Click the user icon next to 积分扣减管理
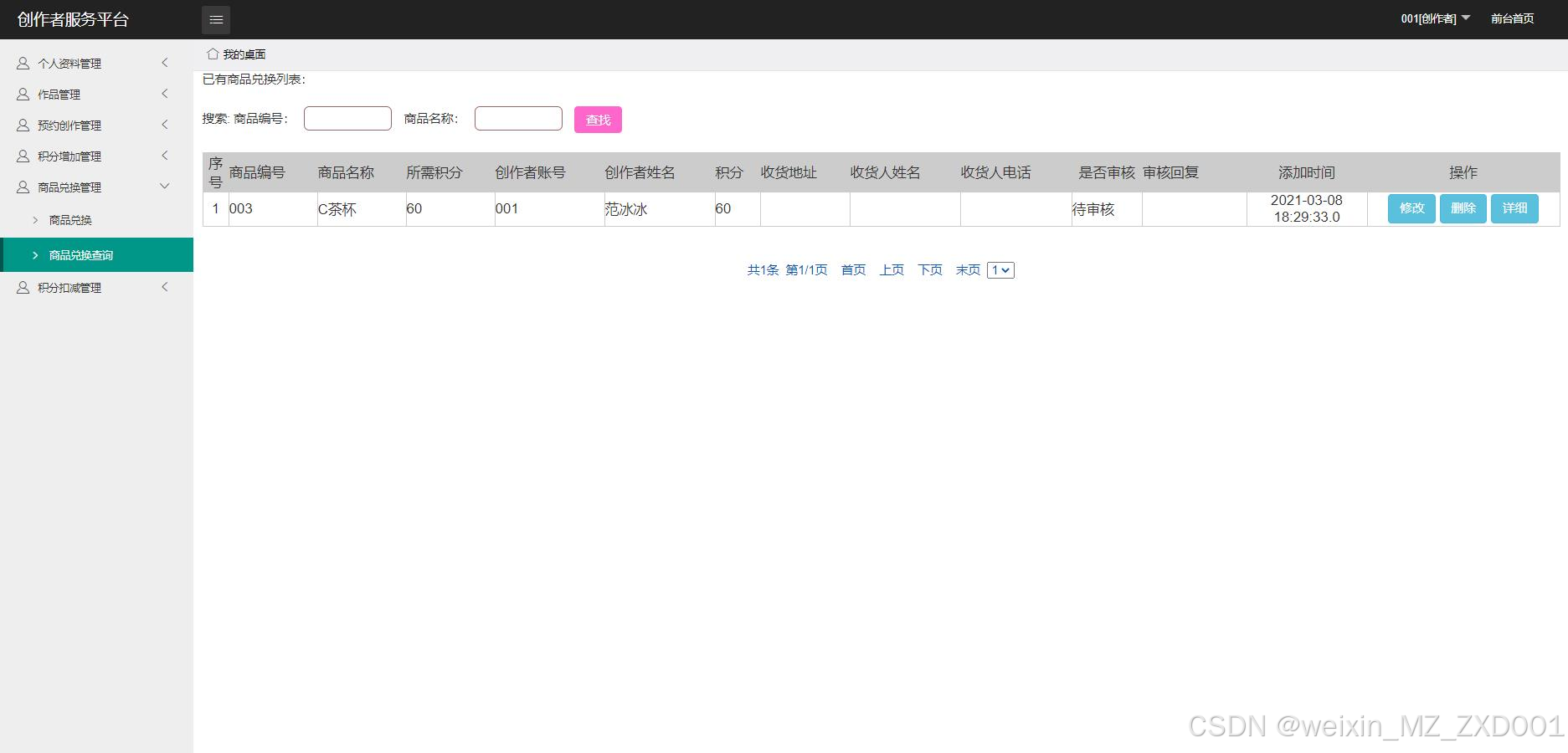 23,287
